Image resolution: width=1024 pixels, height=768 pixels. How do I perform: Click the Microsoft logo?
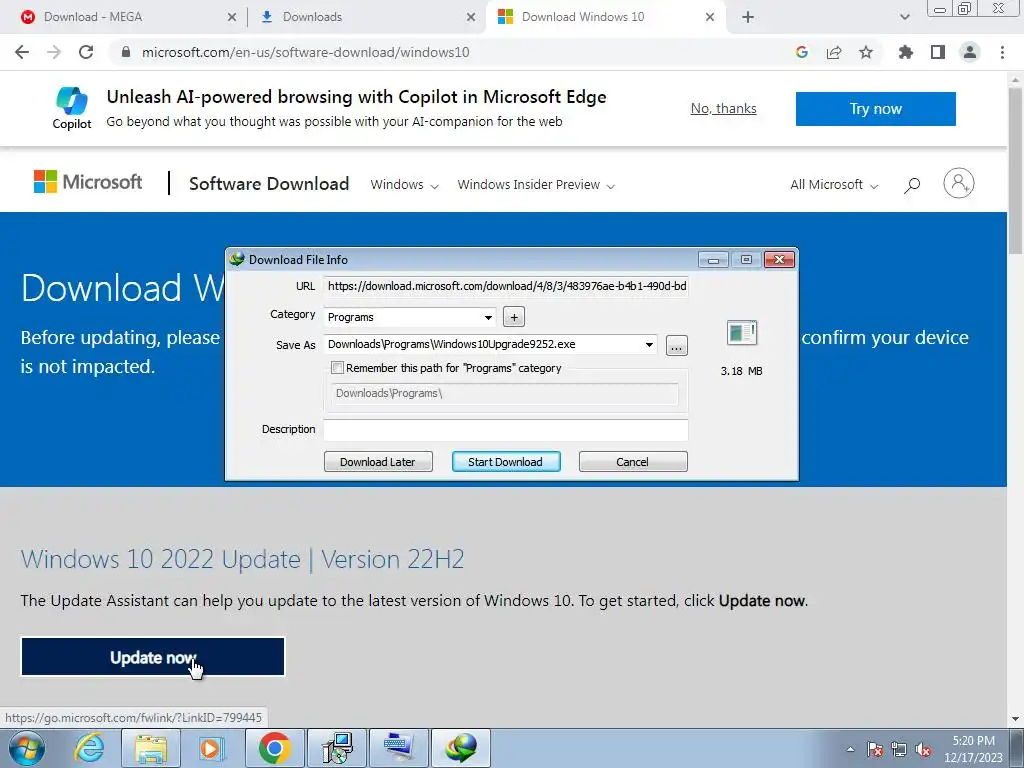pos(88,182)
